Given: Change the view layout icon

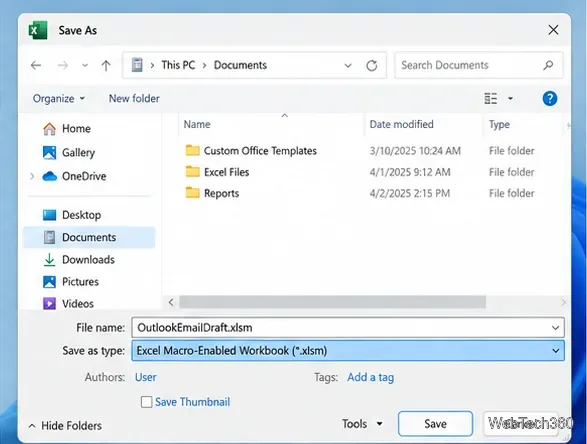Looking at the screenshot, I should [x=490, y=99].
